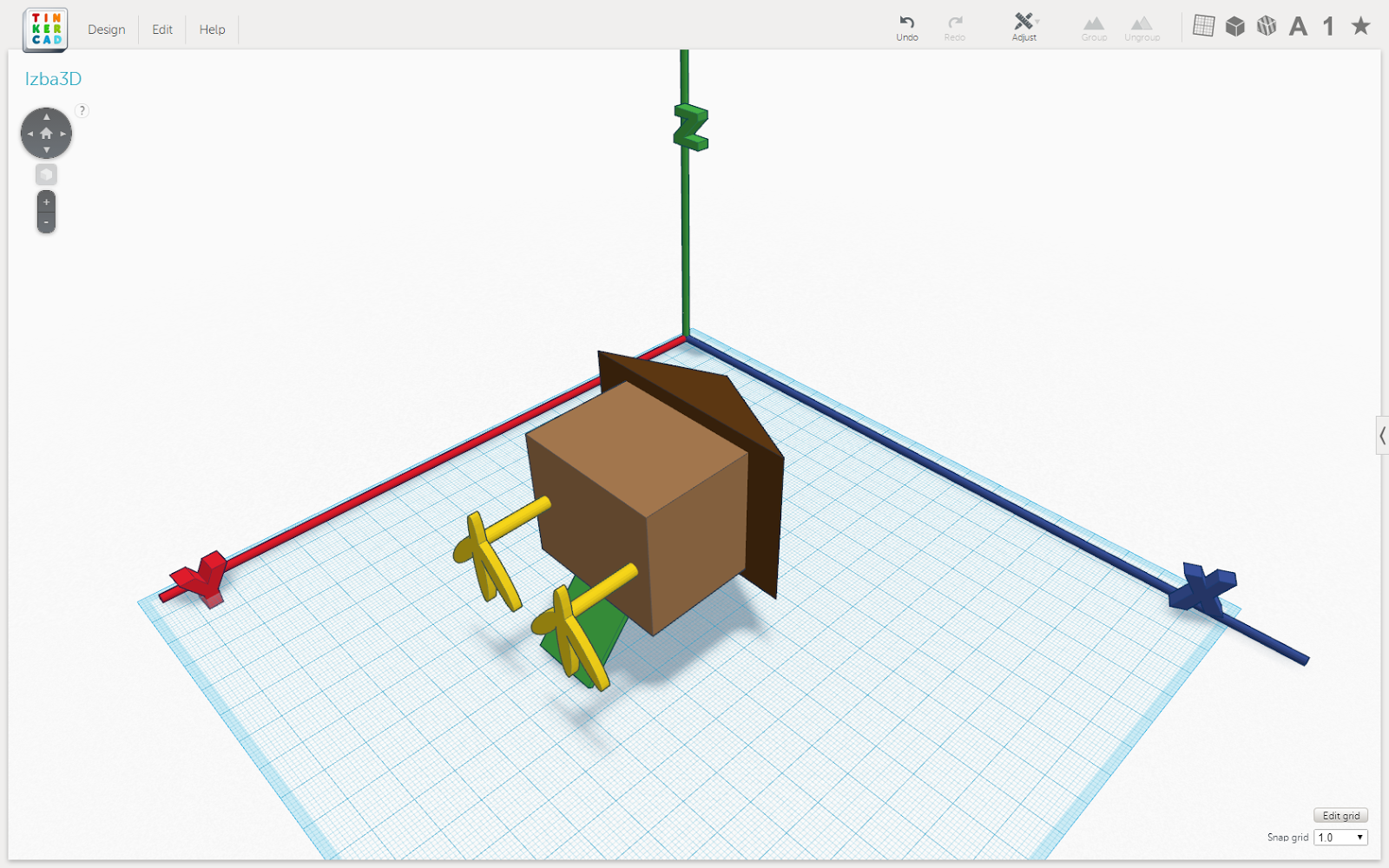
Task: Open the letters shape category A
Action: pyautogui.click(x=1298, y=27)
